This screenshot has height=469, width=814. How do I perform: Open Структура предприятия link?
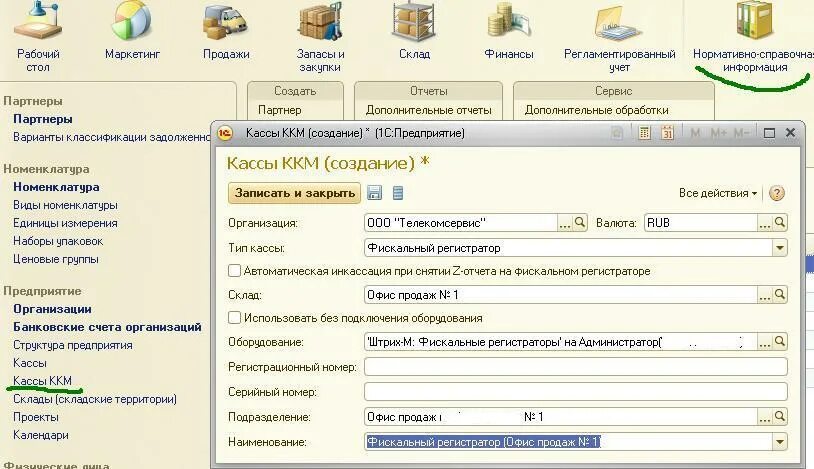73,345
